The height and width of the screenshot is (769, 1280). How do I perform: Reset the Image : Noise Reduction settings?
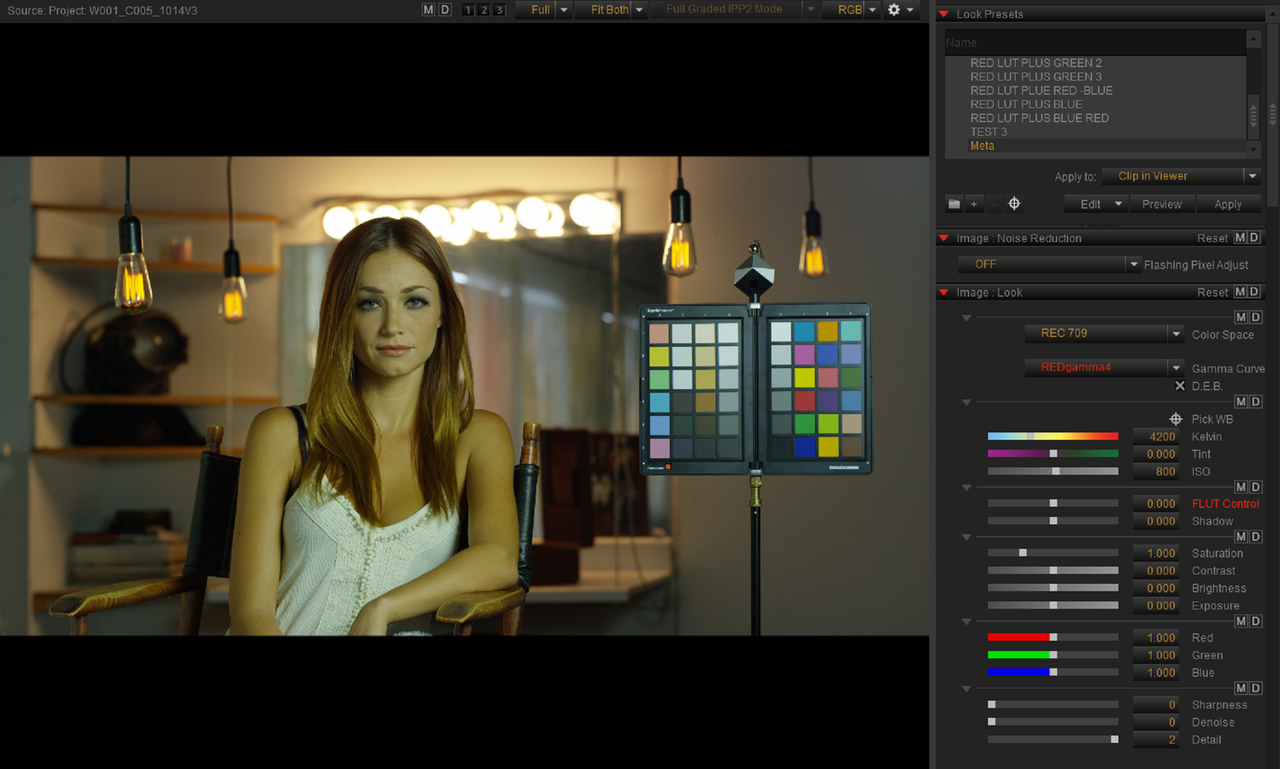point(1212,238)
